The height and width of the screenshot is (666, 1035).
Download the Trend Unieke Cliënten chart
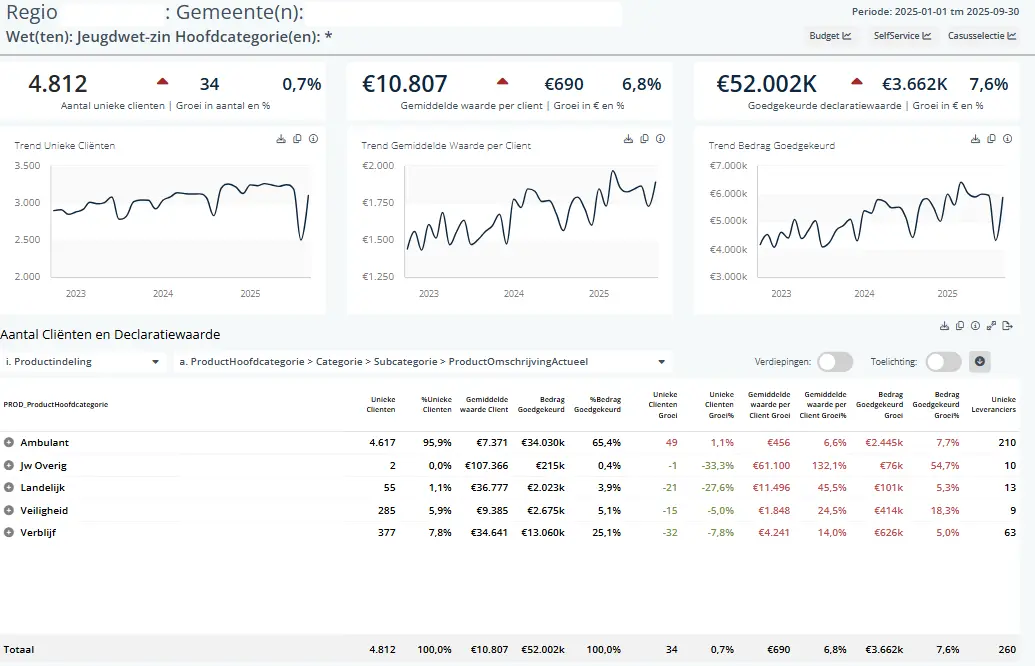[x=281, y=139]
